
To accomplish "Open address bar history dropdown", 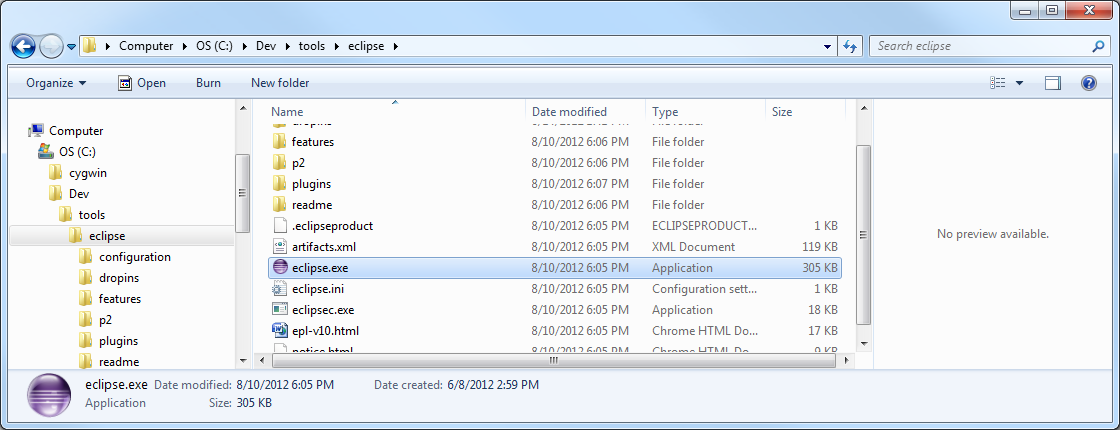I will coord(828,46).
